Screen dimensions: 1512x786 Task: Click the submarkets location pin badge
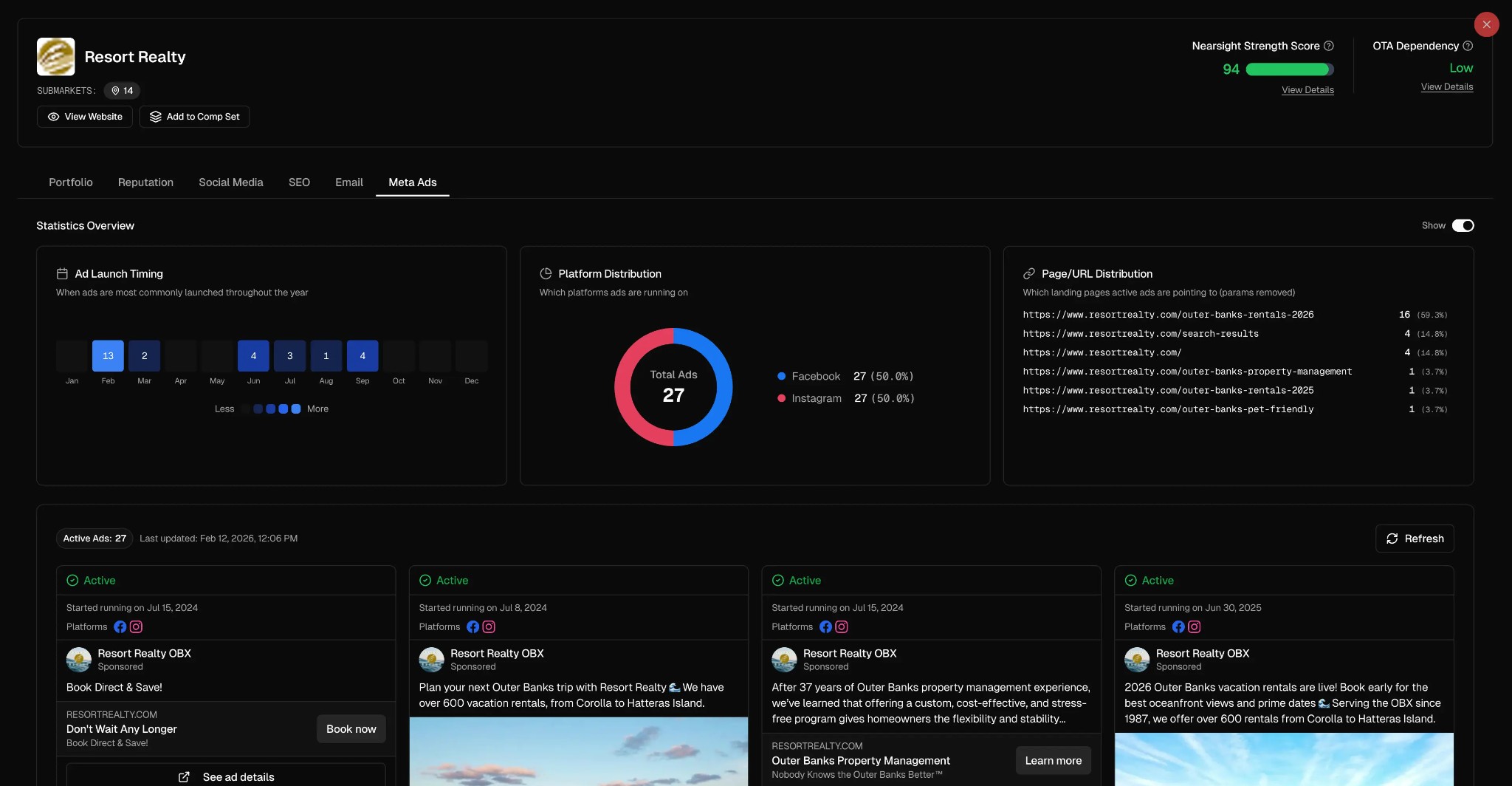click(x=123, y=90)
